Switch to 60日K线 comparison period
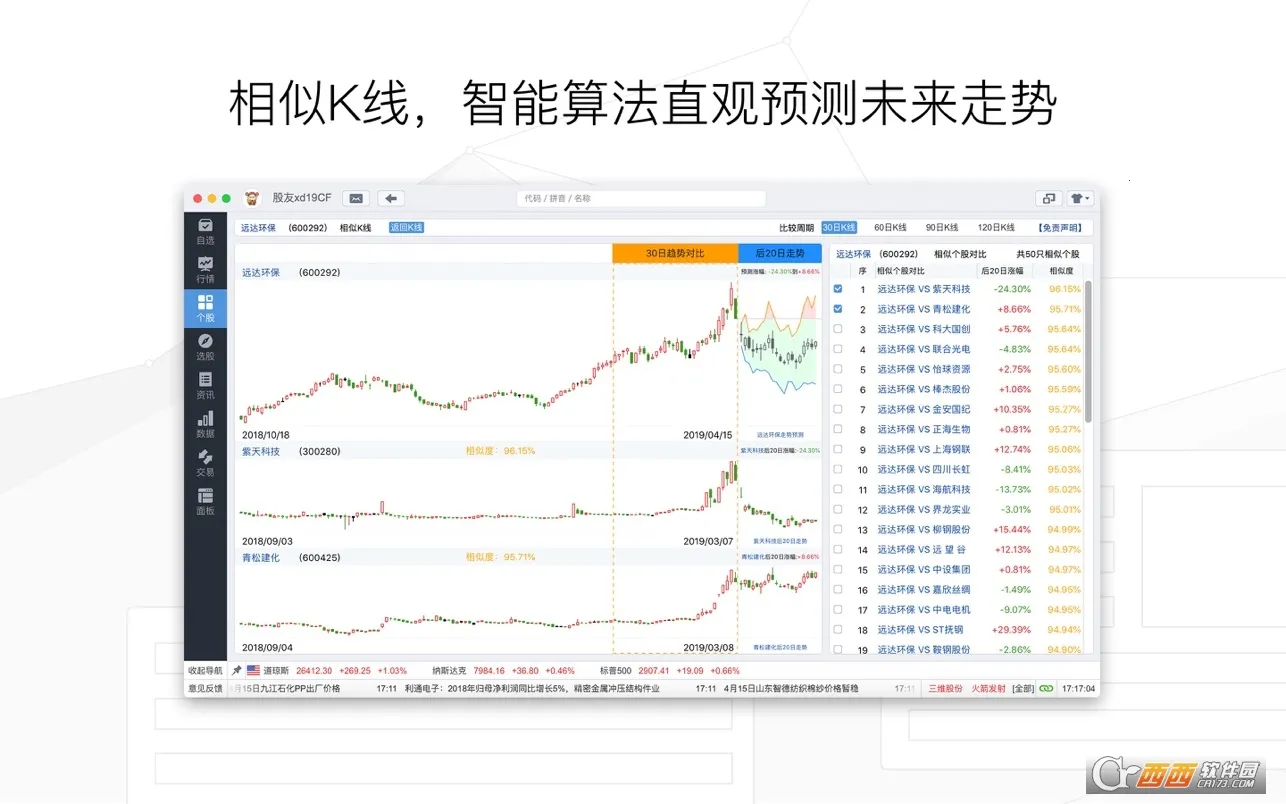Screen dimensions: 1286x804 point(889,228)
